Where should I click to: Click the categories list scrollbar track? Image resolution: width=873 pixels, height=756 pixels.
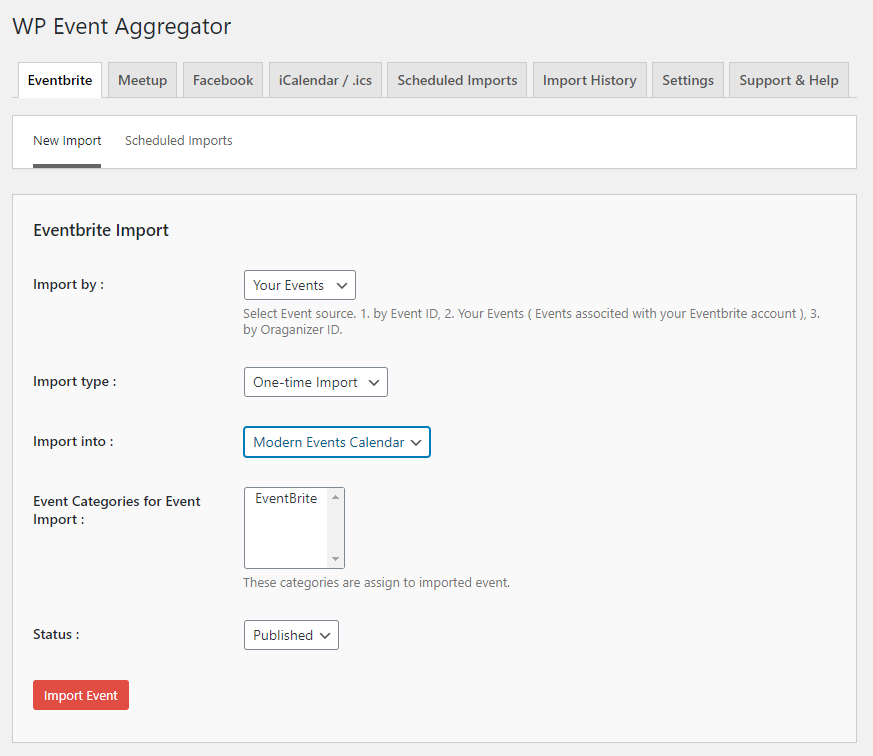[336, 528]
